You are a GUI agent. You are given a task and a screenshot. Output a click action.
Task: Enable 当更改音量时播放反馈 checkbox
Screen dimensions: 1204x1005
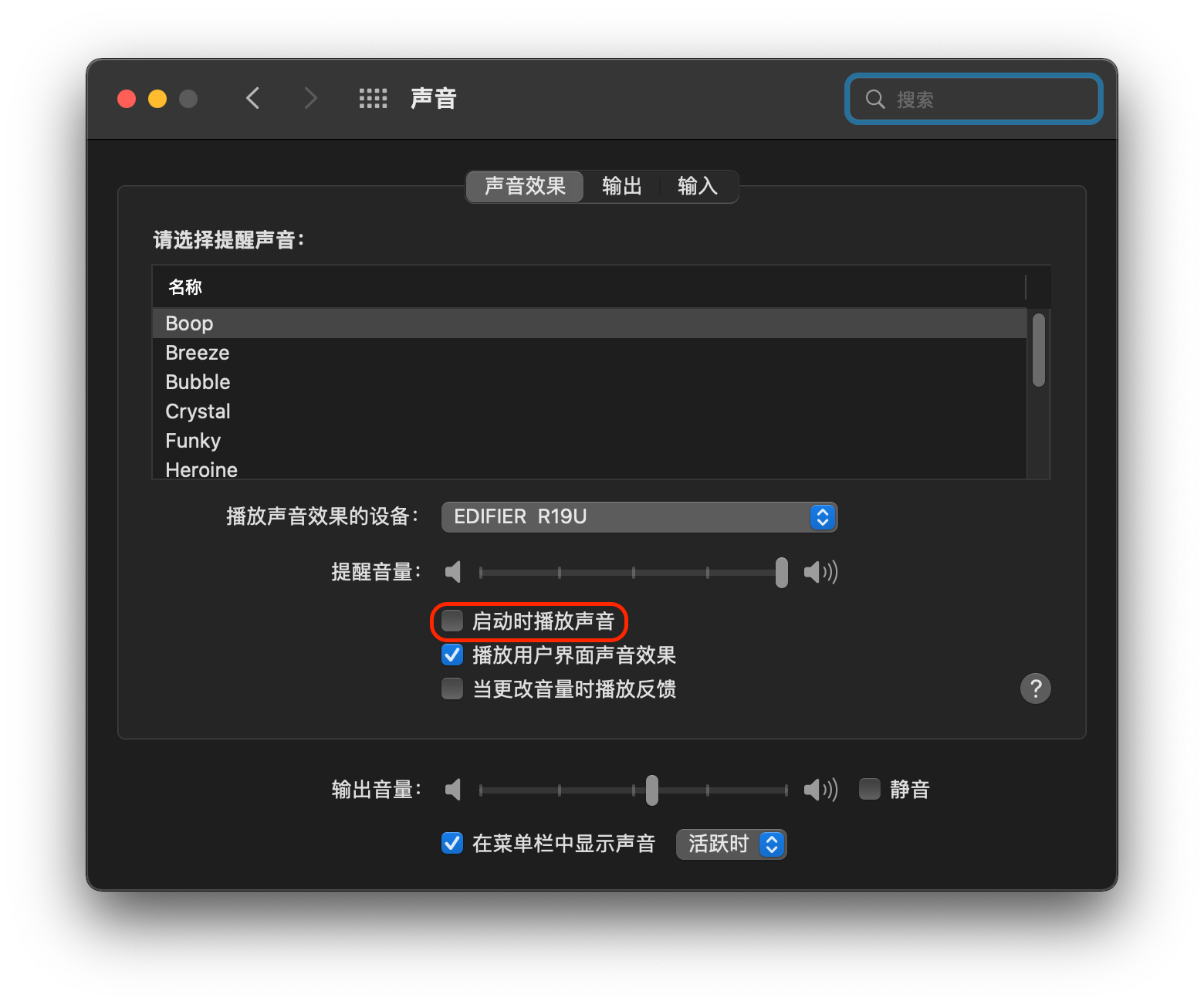[x=452, y=689]
